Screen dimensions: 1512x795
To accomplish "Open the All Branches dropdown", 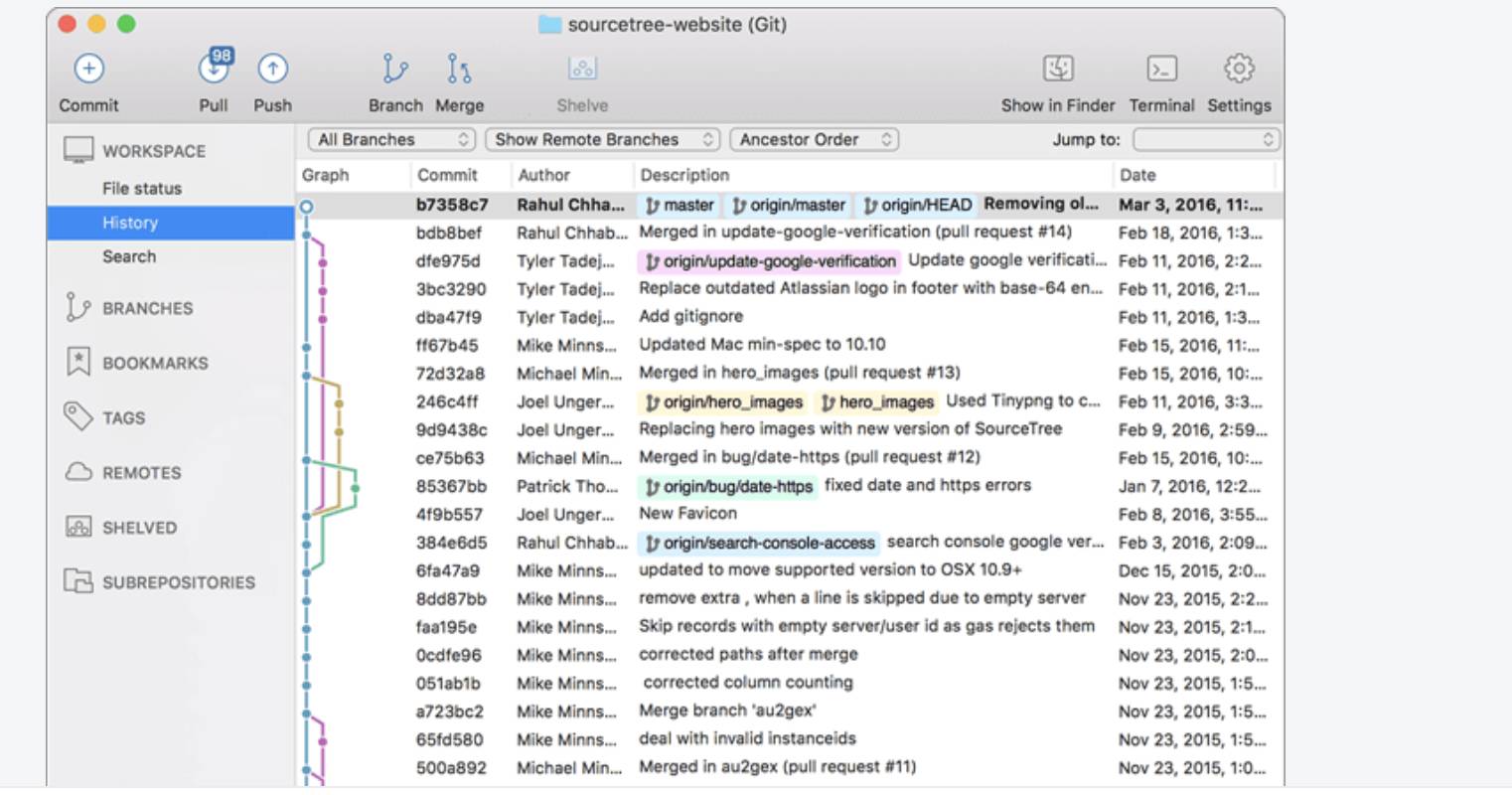I will 391,140.
